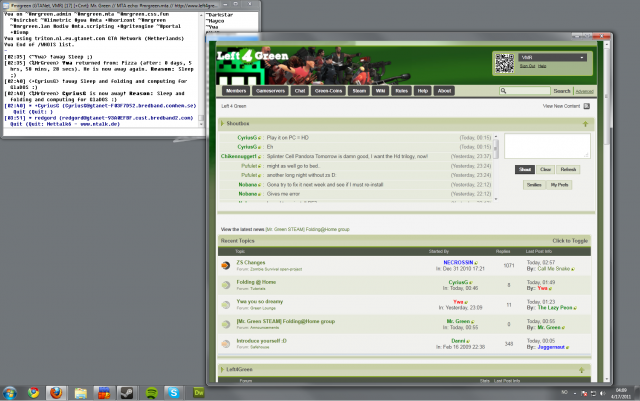640x401 pixels.
Task: Click the Introduce yourself topic status icon
Action: [226, 344]
